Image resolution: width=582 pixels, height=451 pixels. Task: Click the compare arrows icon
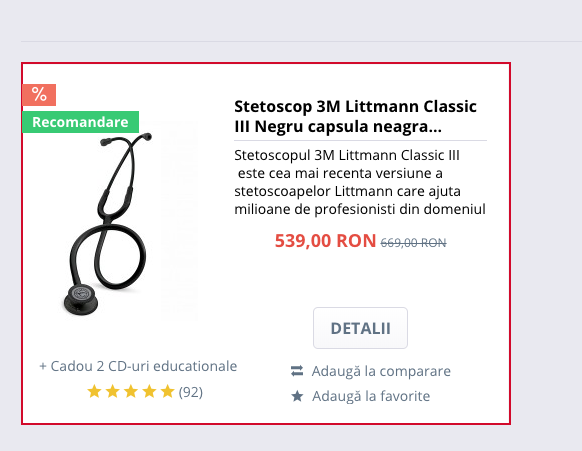[x=297, y=371]
